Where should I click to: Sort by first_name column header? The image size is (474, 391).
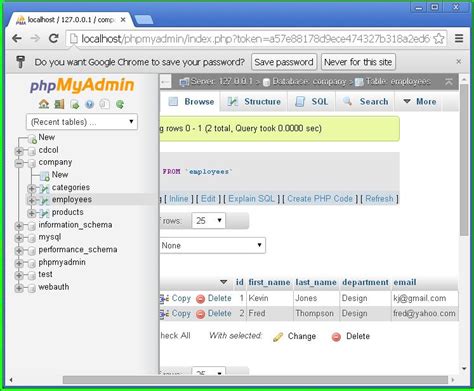pyautogui.click(x=269, y=282)
